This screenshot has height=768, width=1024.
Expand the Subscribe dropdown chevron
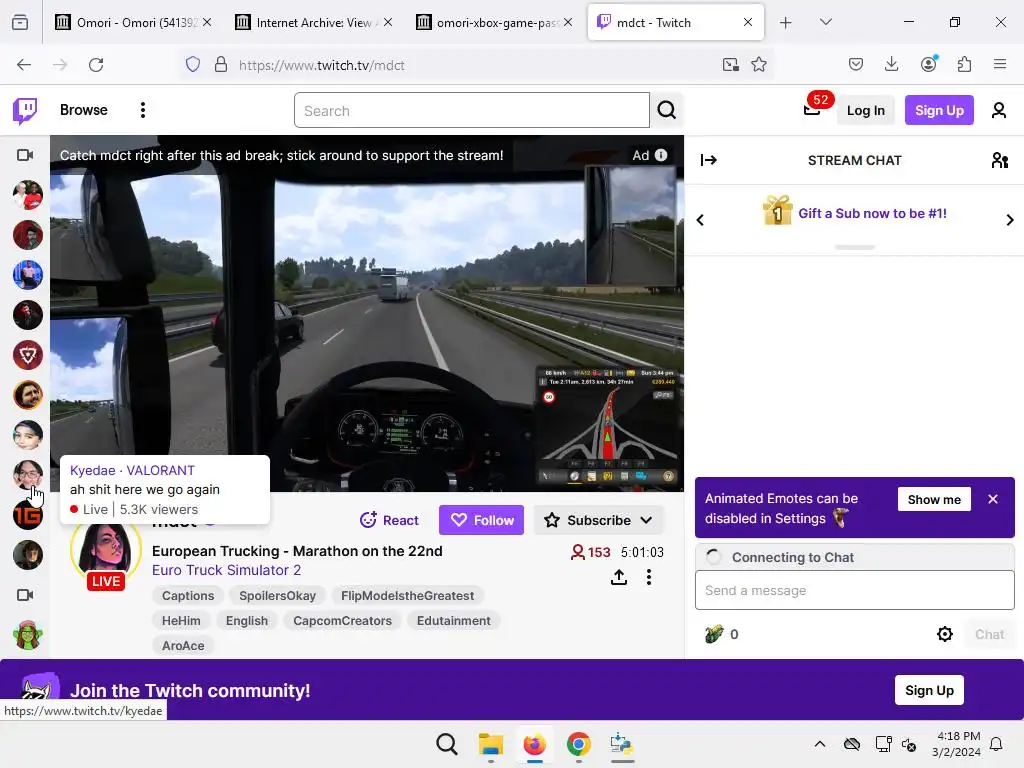click(647, 520)
